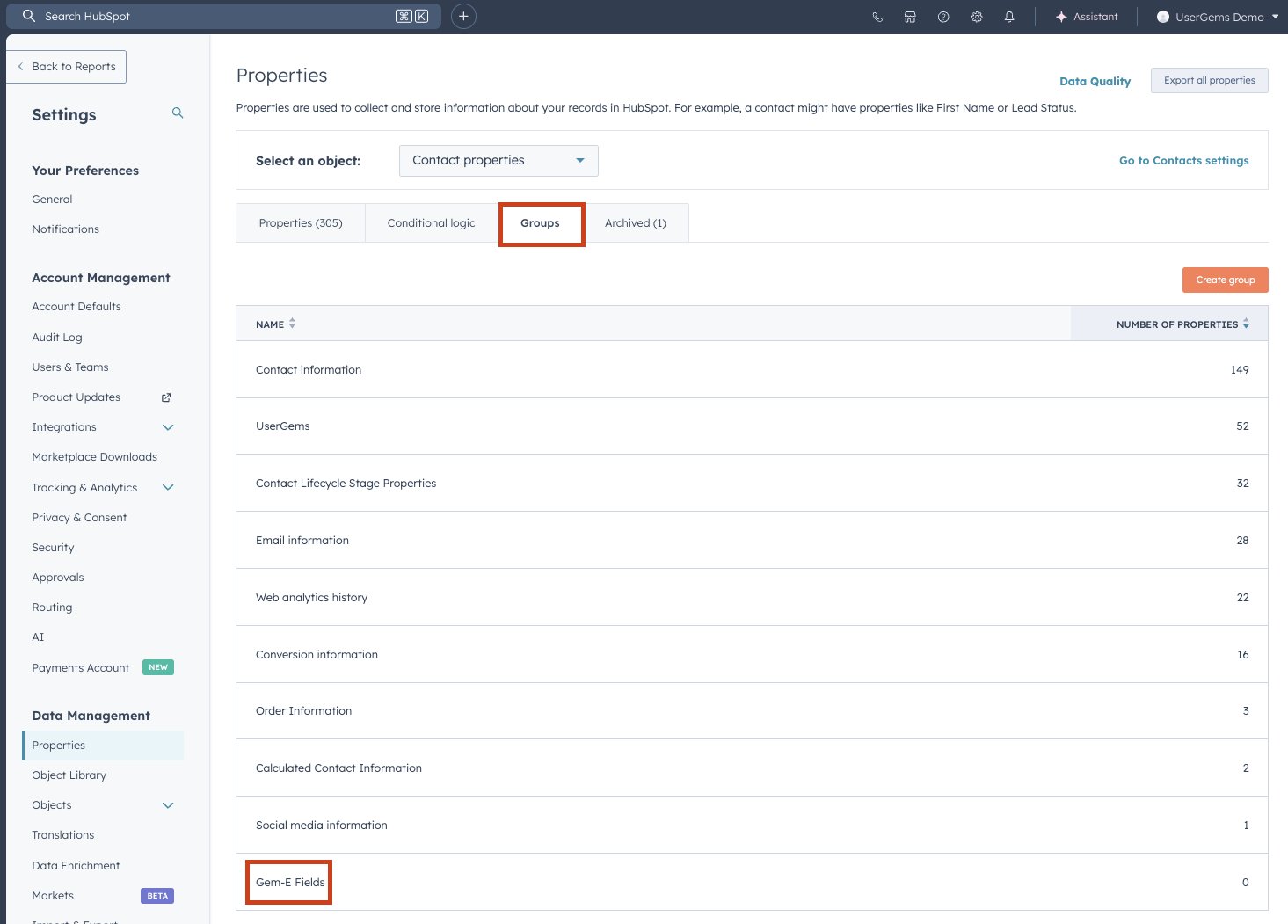The height and width of the screenshot is (924, 1288).
Task: Open Users & Teams settings
Action: click(70, 367)
